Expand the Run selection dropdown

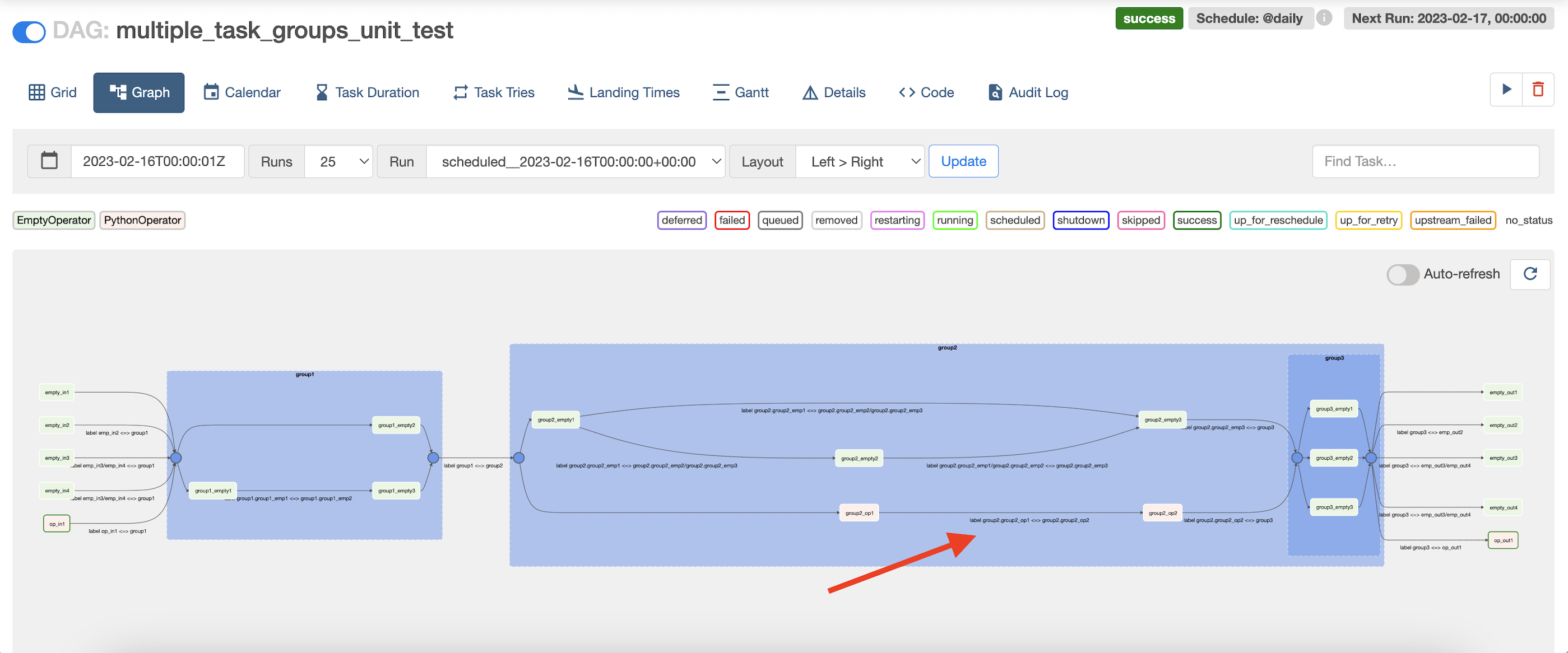tap(575, 161)
